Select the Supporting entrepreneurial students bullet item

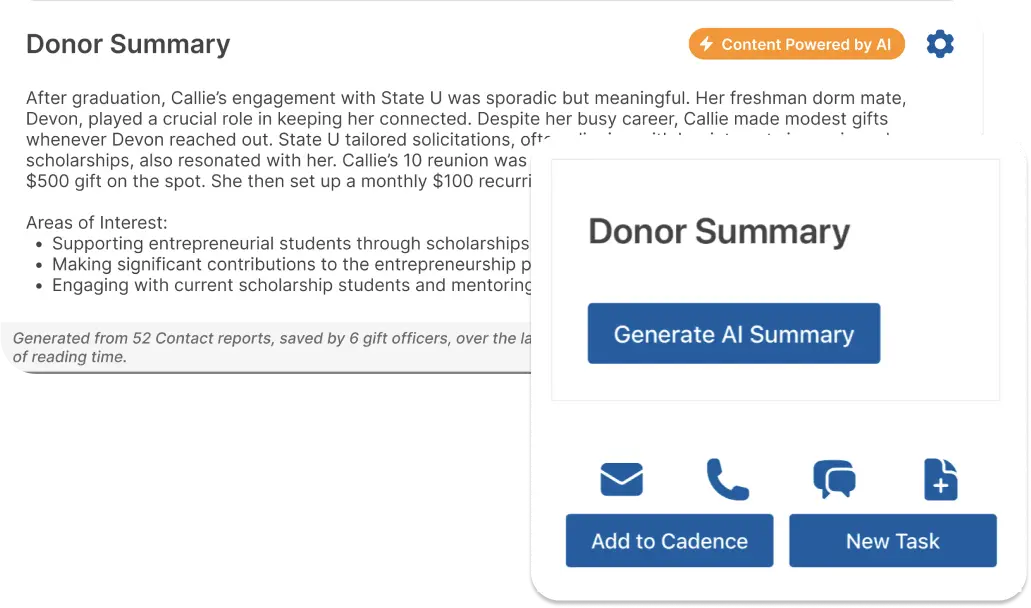[290, 243]
